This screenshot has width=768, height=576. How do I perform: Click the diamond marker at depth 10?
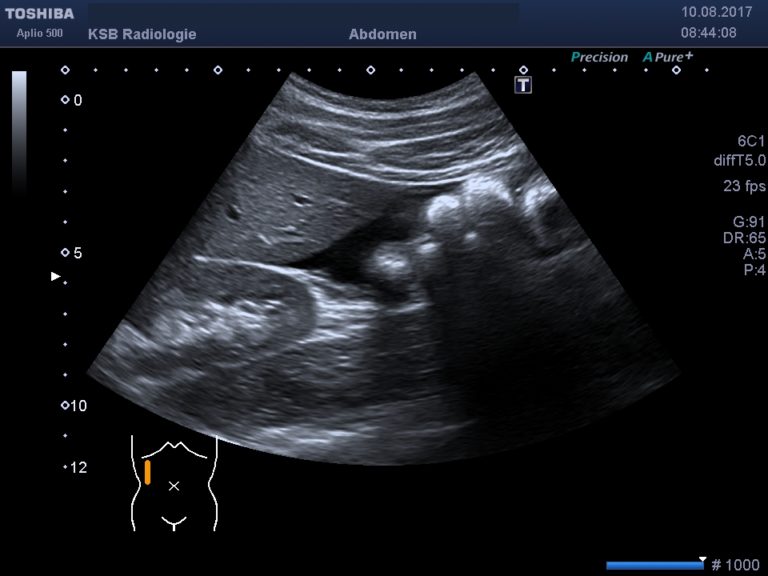[x=65, y=405]
